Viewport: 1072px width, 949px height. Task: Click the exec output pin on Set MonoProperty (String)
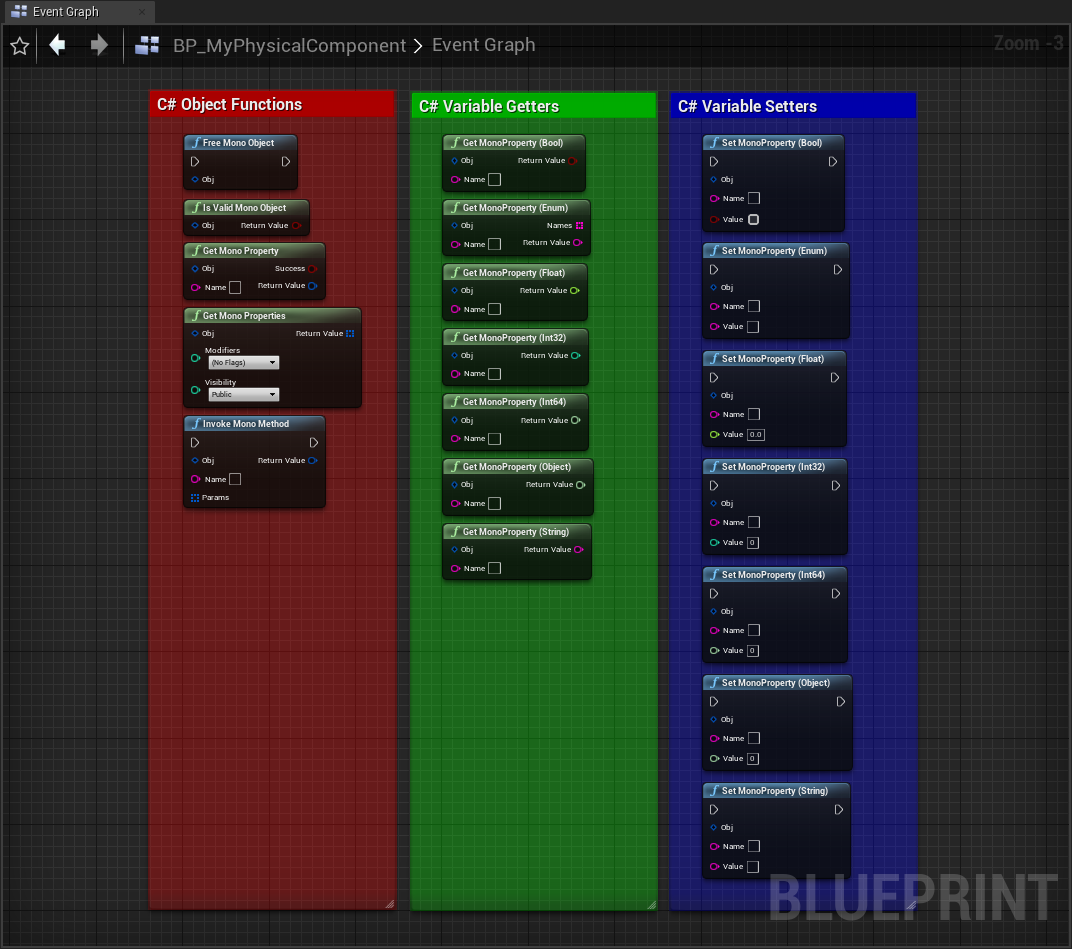[839, 810]
